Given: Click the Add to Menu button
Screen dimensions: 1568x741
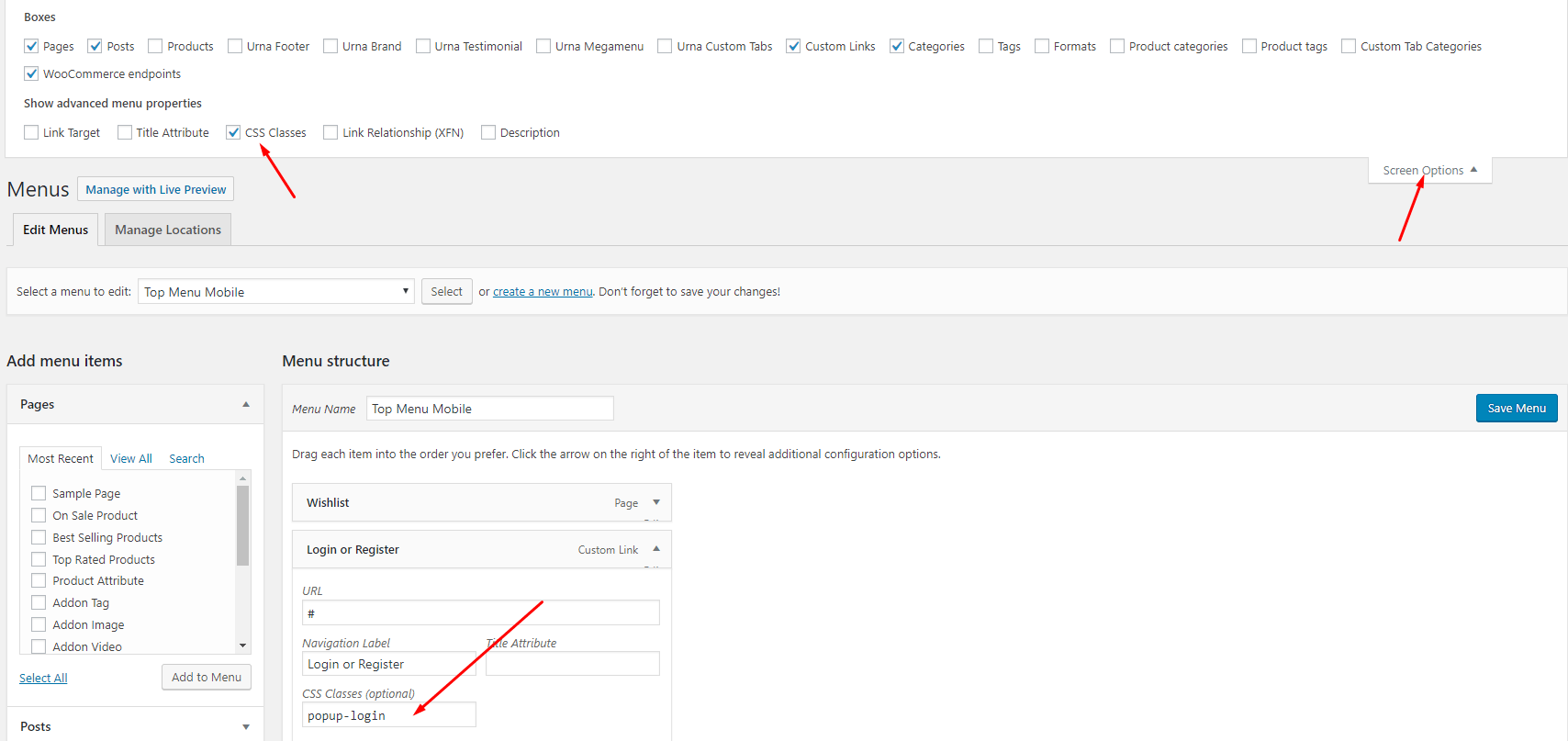Looking at the screenshot, I should pyautogui.click(x=207, y=677).
